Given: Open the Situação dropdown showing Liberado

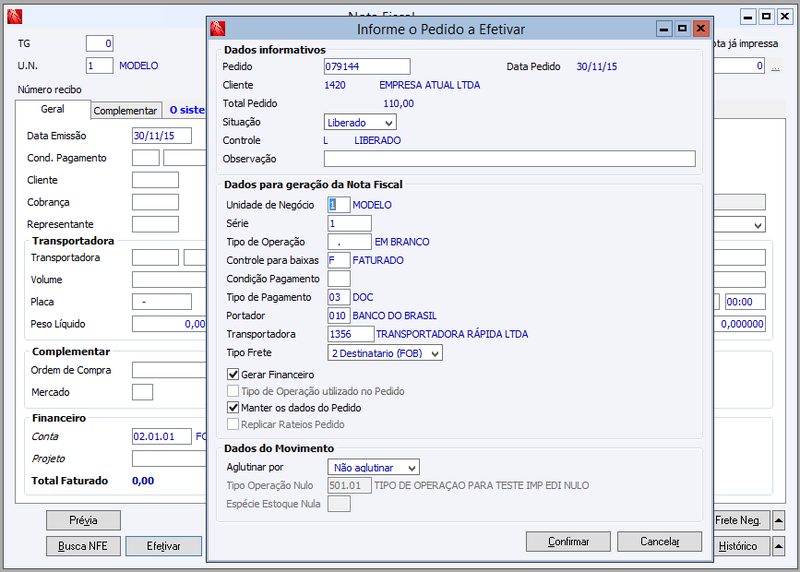Looking at the screenshot, I should click(360, 122).
